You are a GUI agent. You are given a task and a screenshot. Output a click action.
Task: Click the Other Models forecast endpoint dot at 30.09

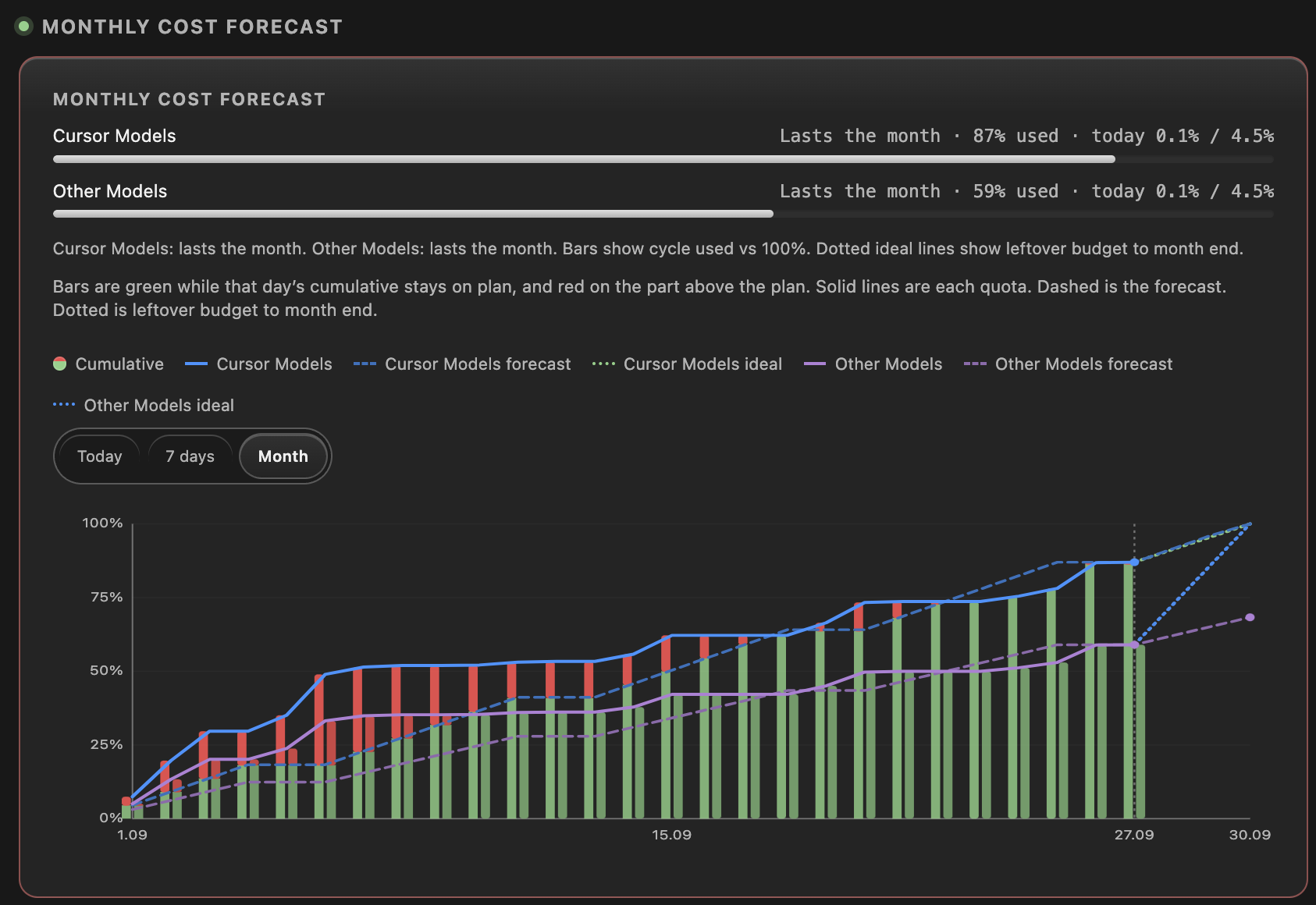1250,617
